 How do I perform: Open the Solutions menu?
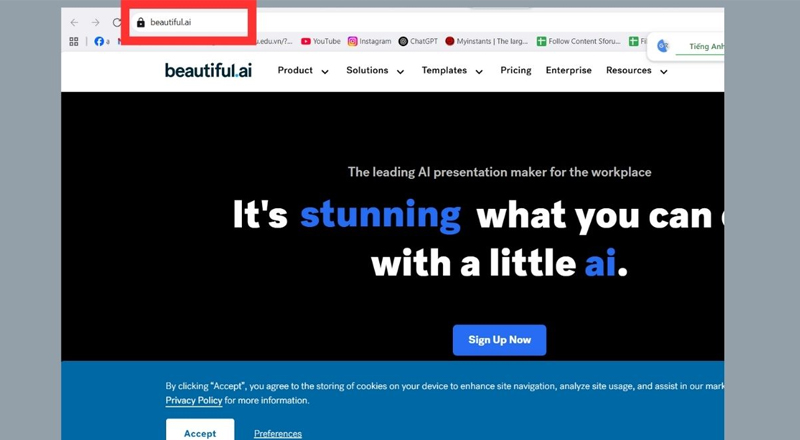tap(367, 70)
